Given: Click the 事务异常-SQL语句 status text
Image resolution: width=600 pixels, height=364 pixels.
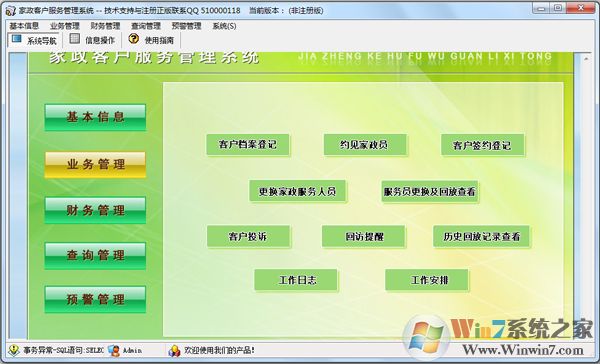Looking at the screenshot, I should (x=63, y=350).
